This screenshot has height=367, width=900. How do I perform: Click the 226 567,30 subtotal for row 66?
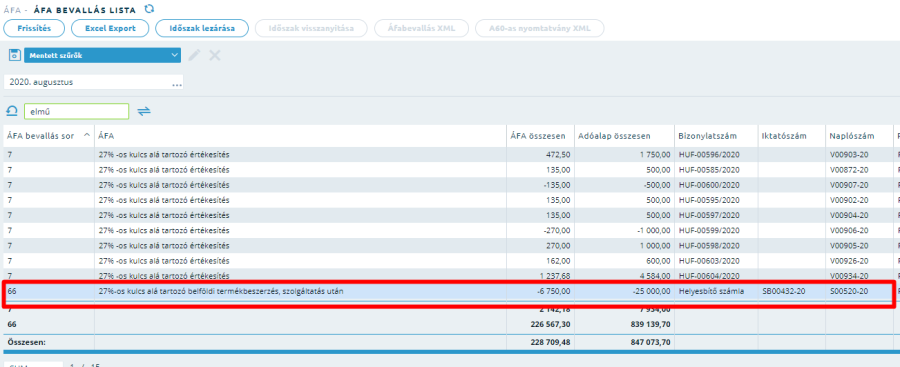pos(549,324)
